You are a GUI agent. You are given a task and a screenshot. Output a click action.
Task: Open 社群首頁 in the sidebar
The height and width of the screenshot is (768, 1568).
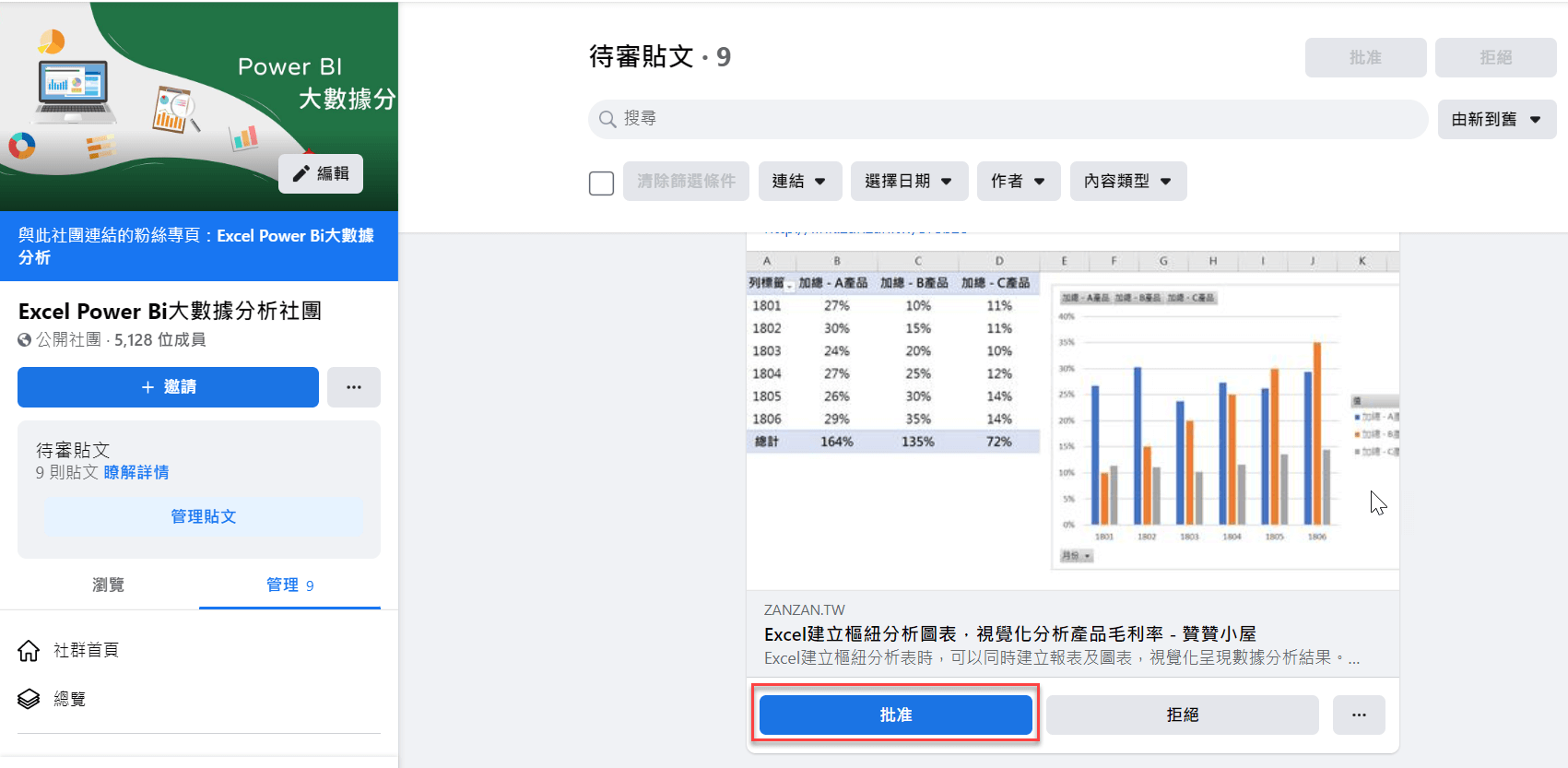tap(86, 650)
